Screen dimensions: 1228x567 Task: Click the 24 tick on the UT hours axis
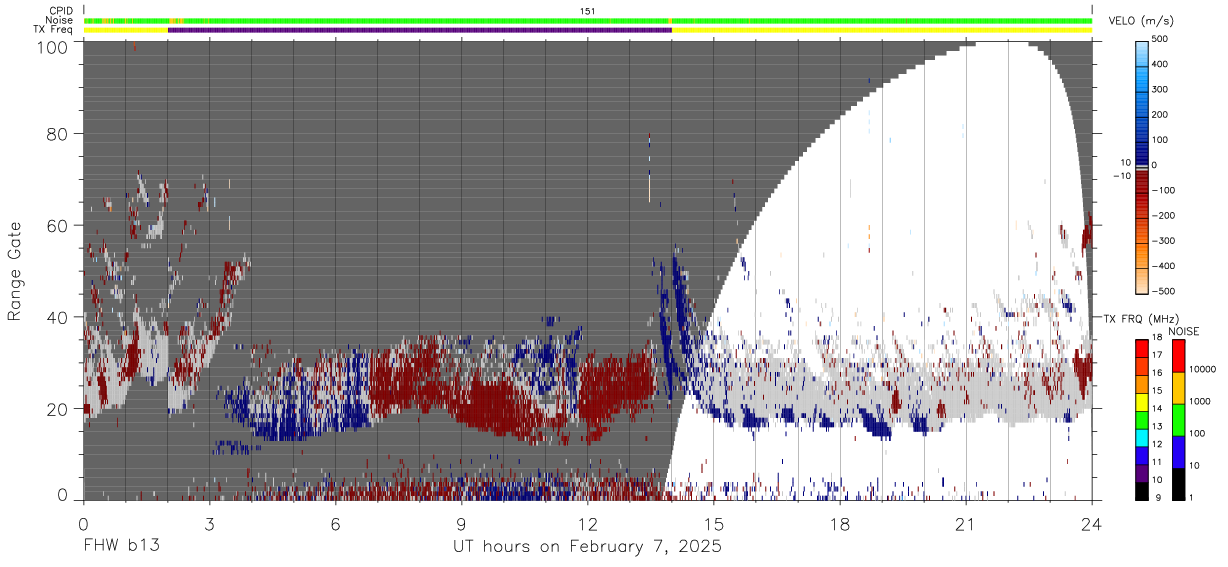pos(1092,523)
